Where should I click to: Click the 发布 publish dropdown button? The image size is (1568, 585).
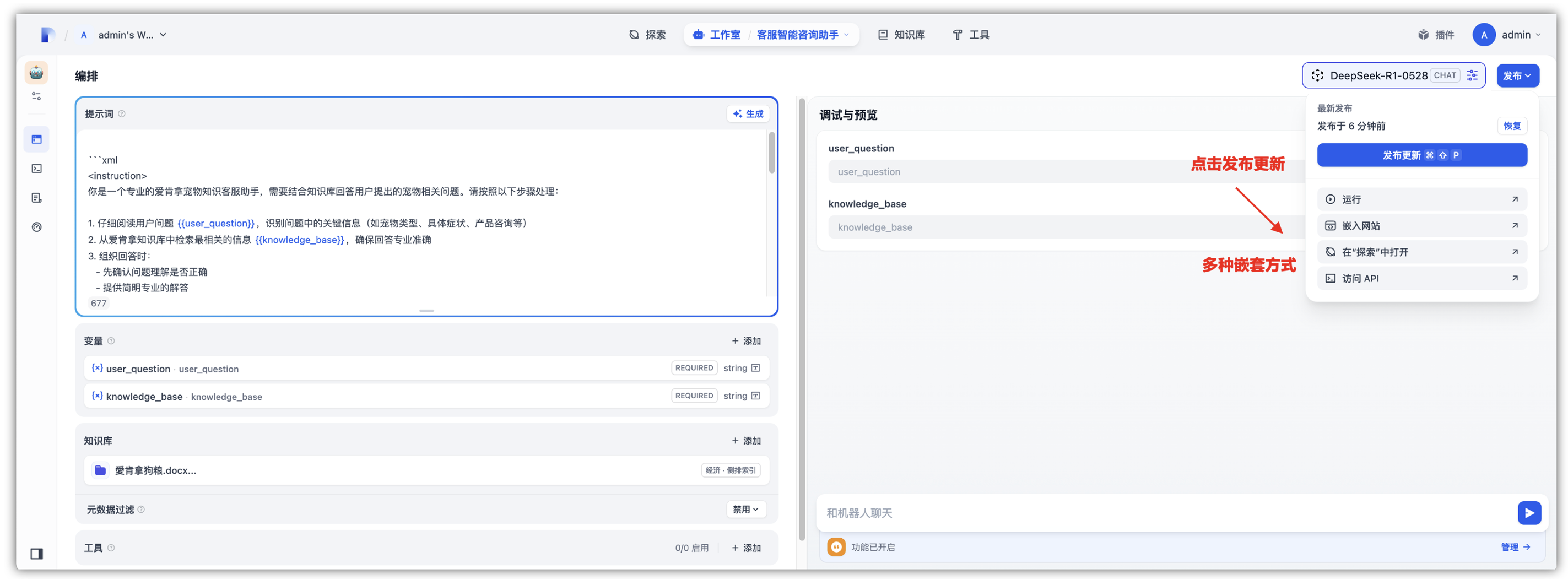coord(1517,75)
